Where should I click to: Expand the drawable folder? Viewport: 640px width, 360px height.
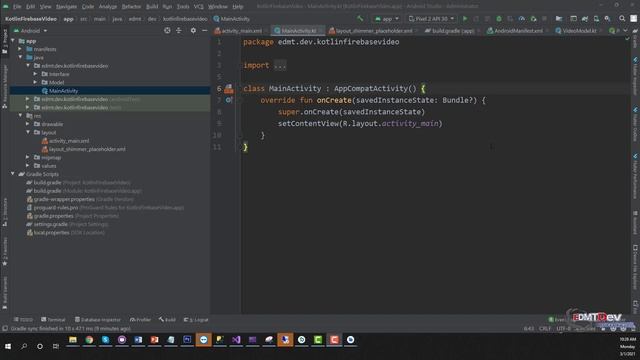(x=28, y=124)
